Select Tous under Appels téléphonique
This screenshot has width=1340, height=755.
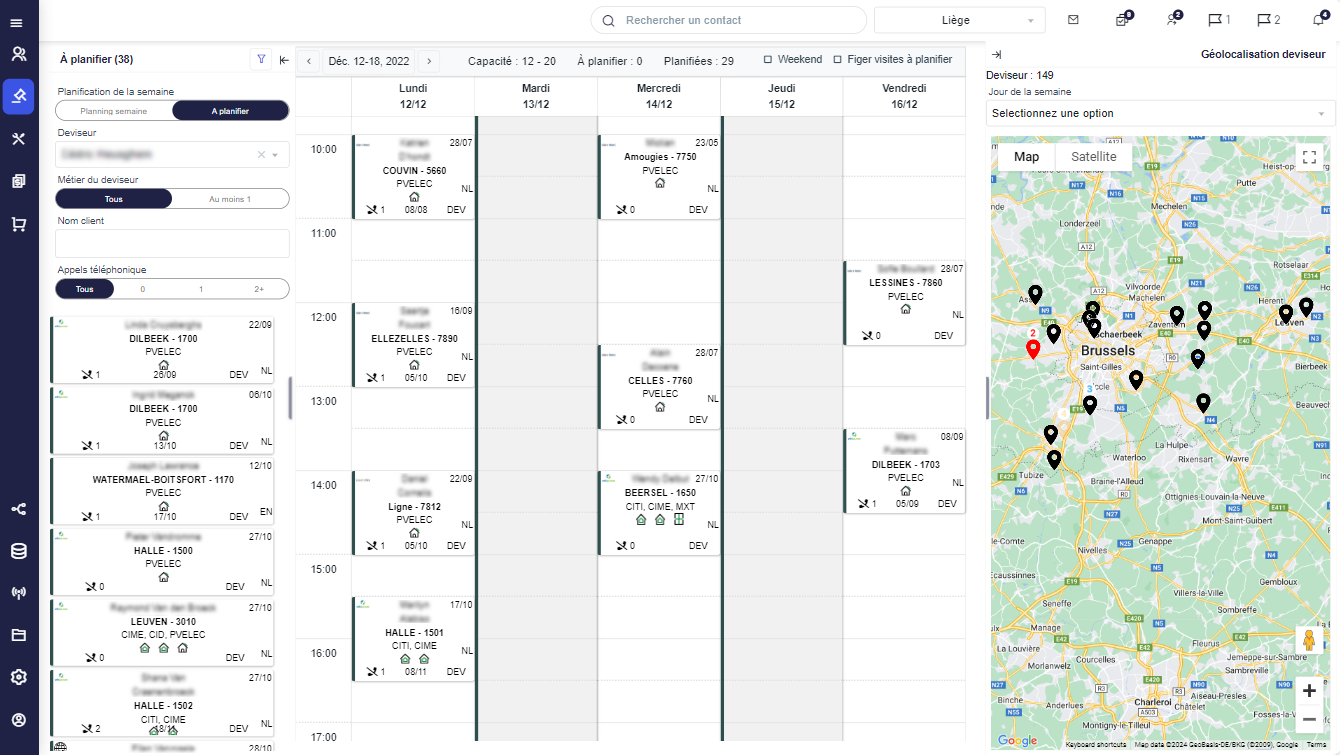click(85, 289)
